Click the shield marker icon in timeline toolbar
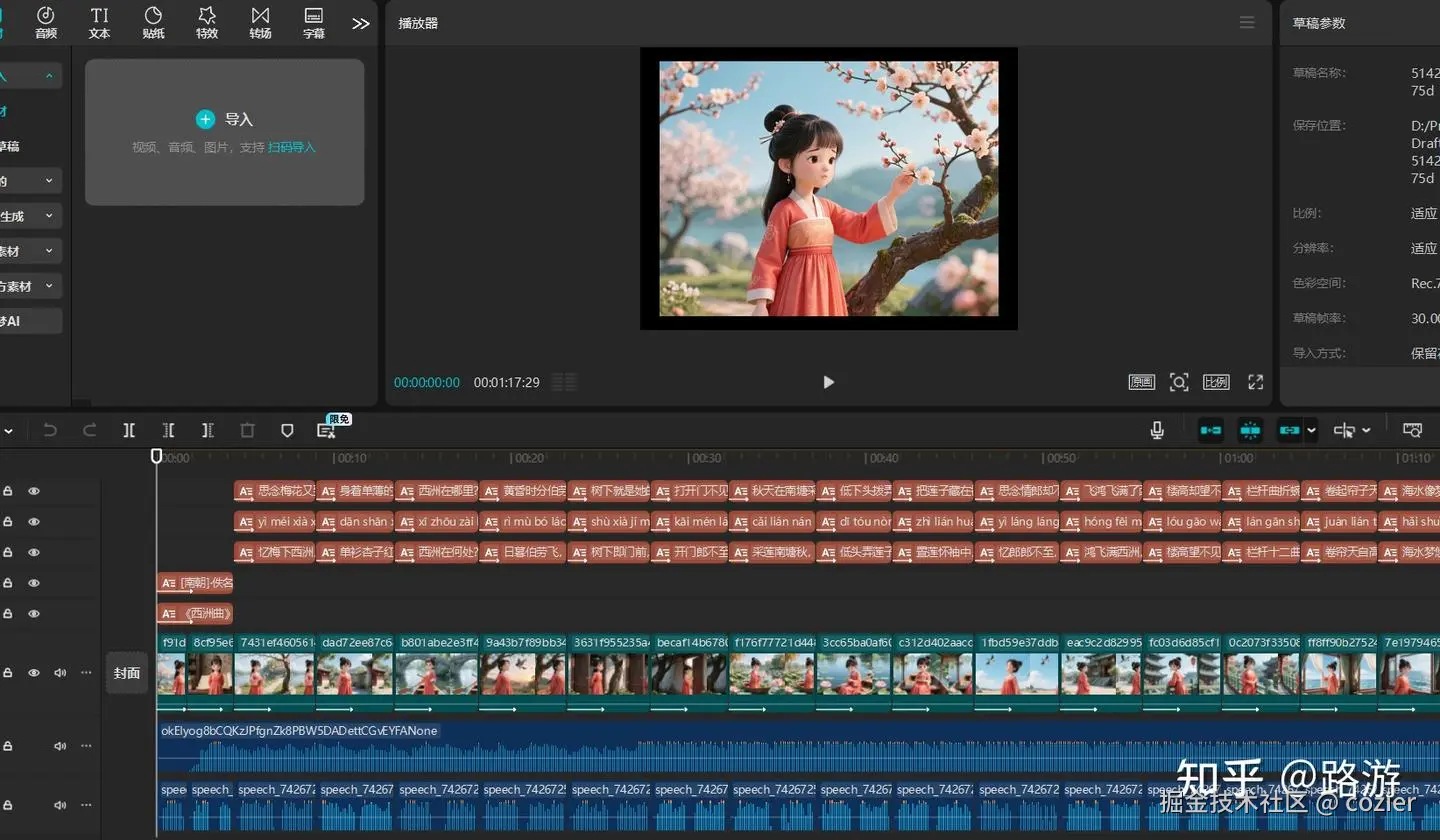 287,430
